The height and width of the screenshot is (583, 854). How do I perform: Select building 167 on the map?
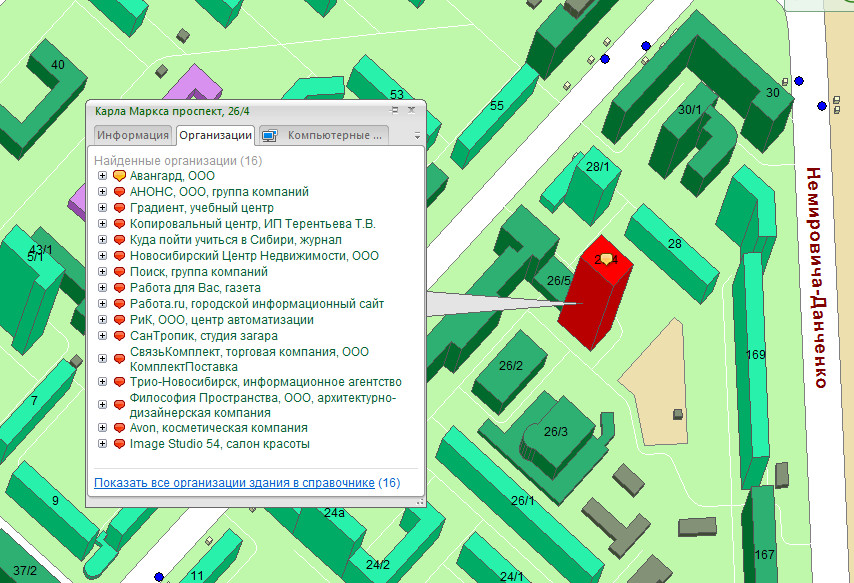point(764,554)
